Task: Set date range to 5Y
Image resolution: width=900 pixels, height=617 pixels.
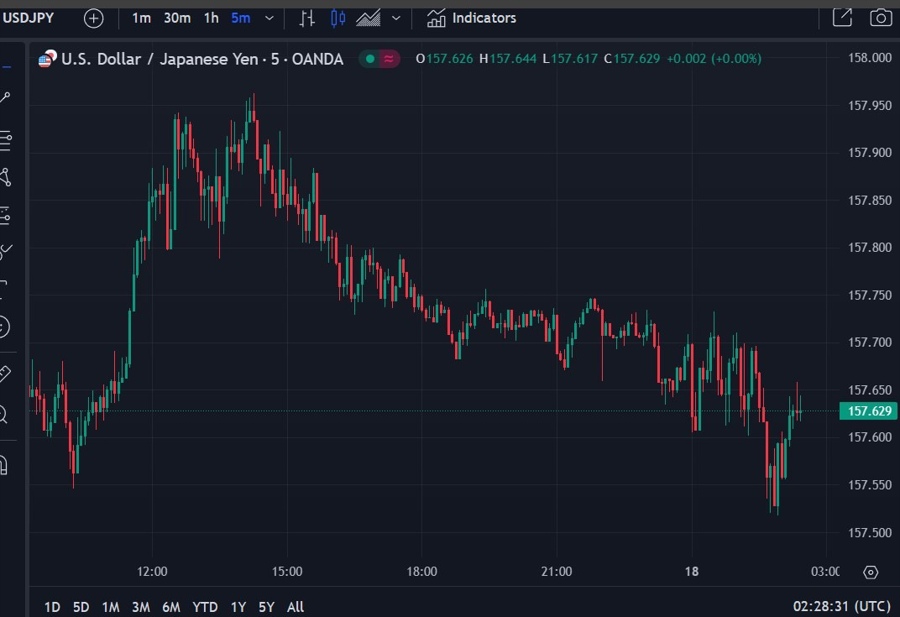Action: 266,607
